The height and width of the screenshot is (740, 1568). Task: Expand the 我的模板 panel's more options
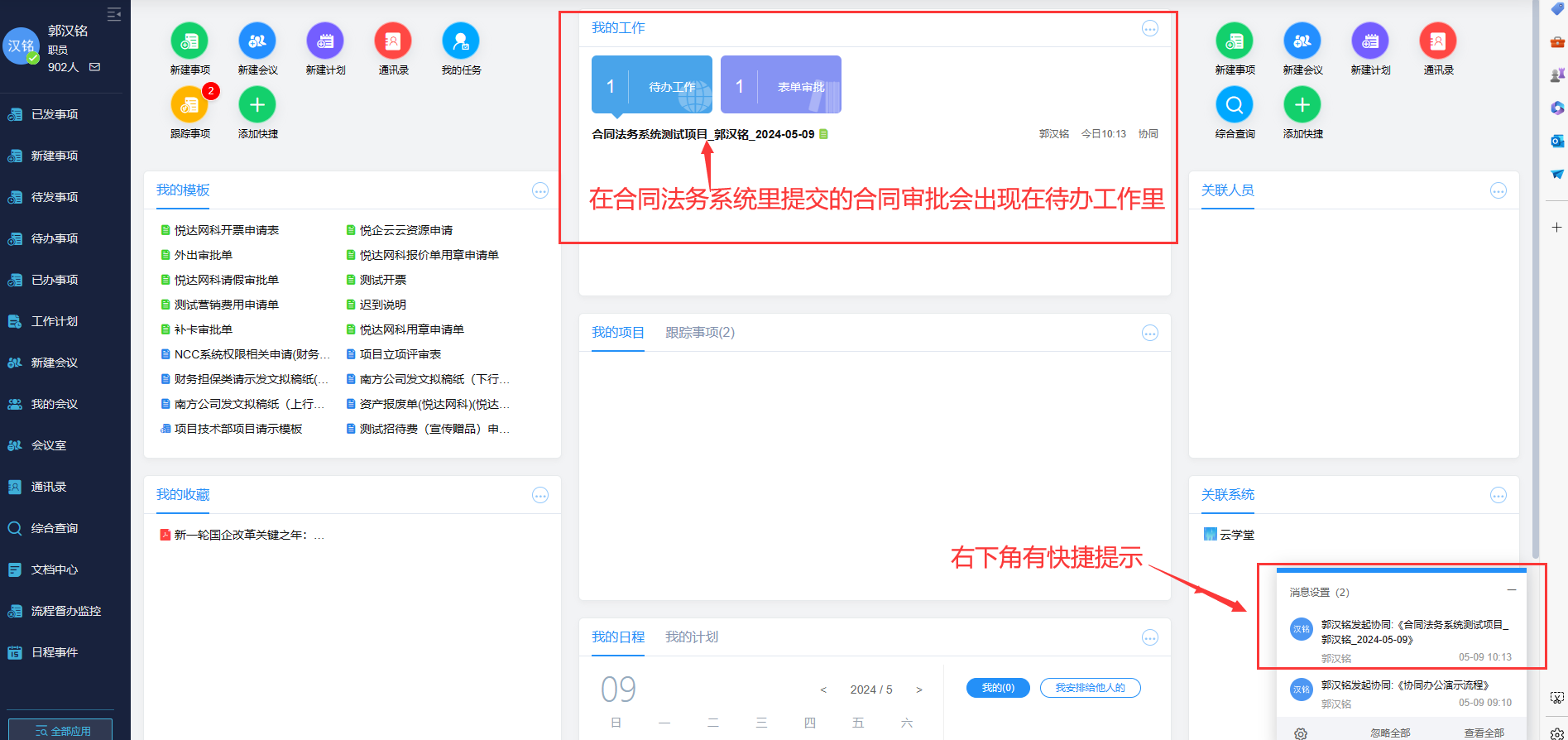[540, 191]
